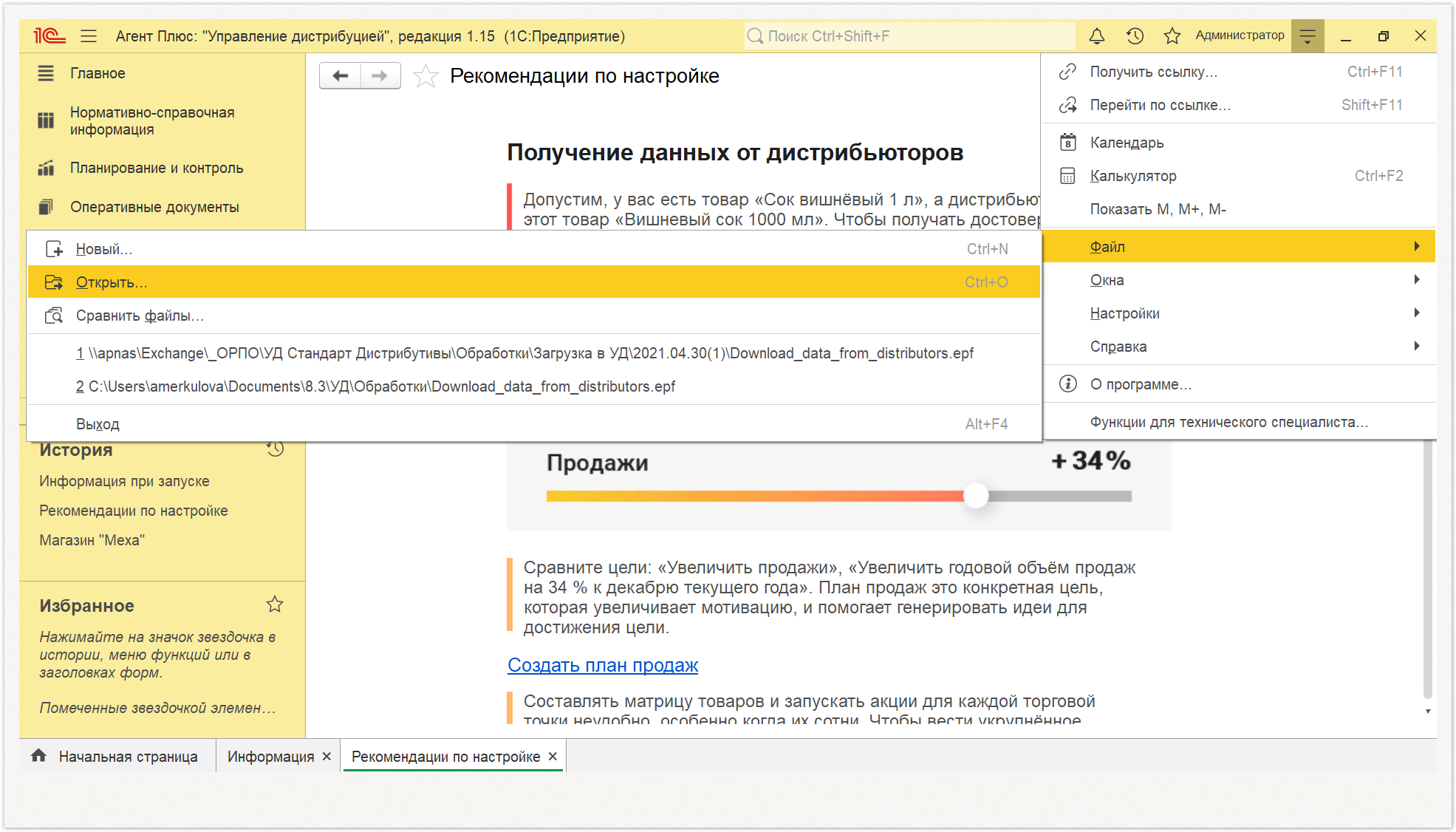This screenshot has height=832, width=1456.
Task: Open Функции для технического специалиста...
Action: (1239, 422)
